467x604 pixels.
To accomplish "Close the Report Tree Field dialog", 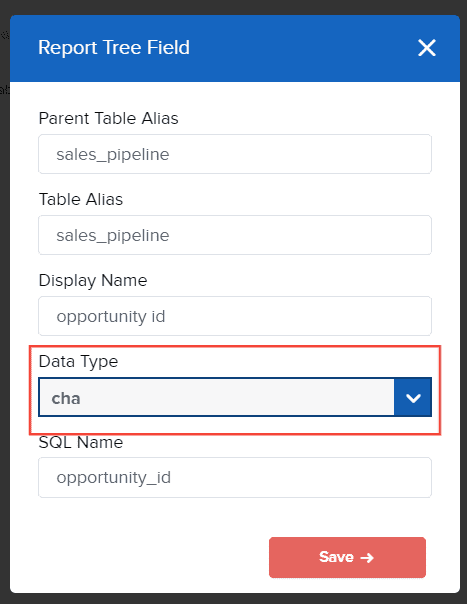I will pyautogui.click(x=427, y=48).
